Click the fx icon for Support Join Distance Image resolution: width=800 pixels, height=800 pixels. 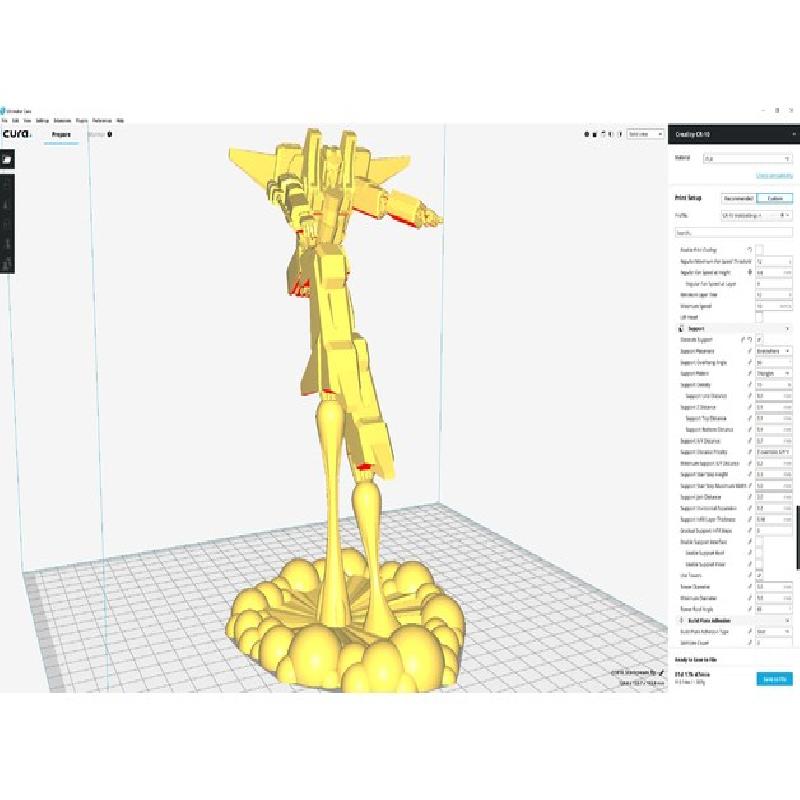(749, 497)
